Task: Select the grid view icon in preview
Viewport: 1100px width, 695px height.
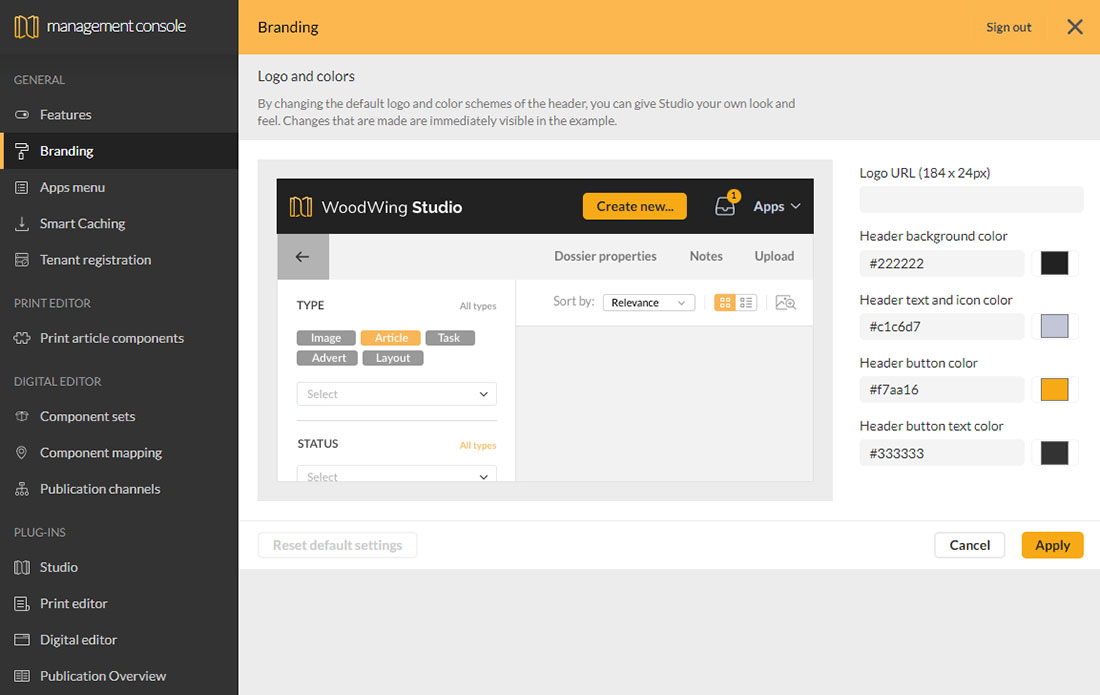Action: pyautogui.click(x=725, y=302)
